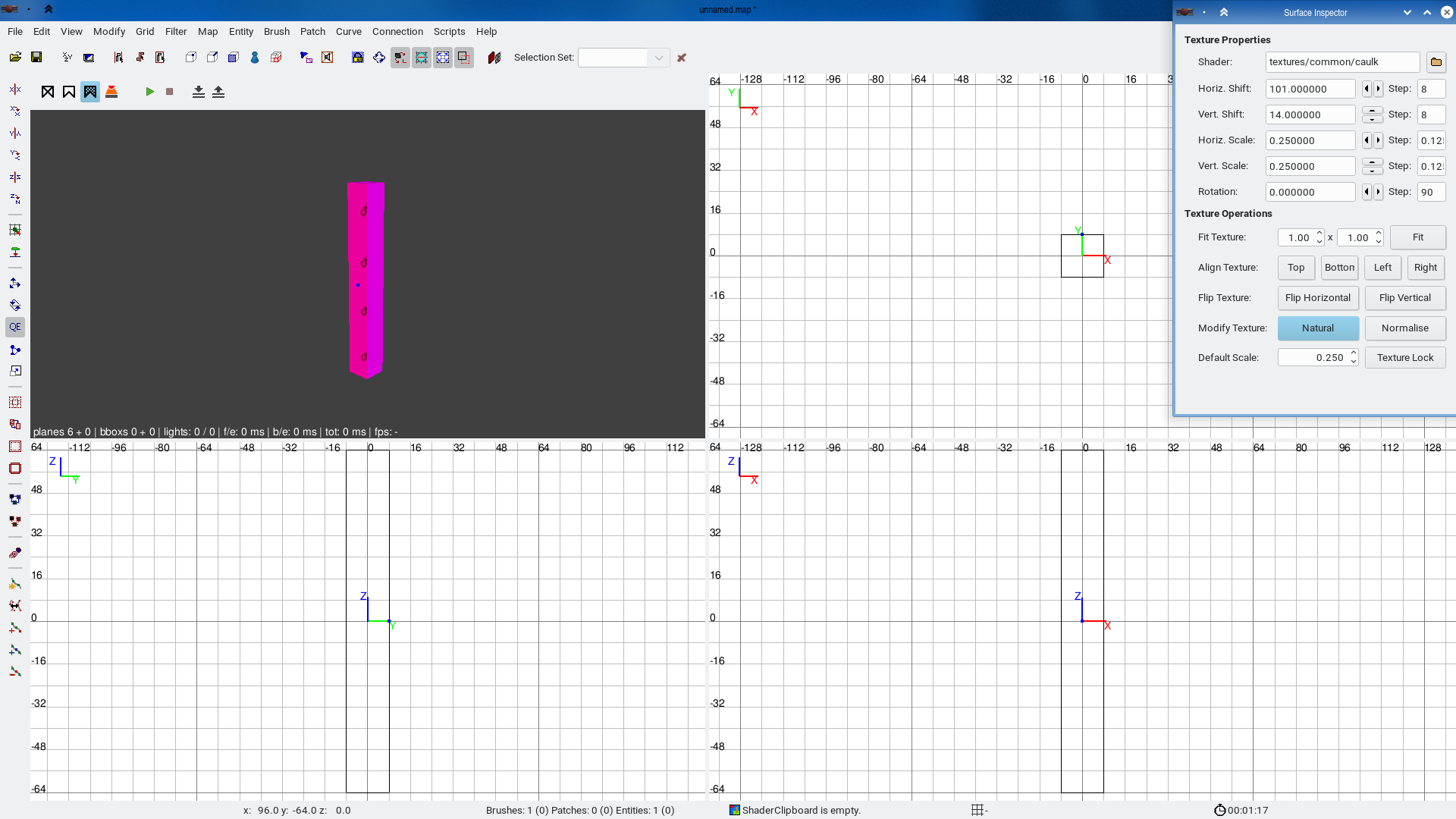Open the Brush menu
This screenshot has width=1456, height=819.
[276, 32]
